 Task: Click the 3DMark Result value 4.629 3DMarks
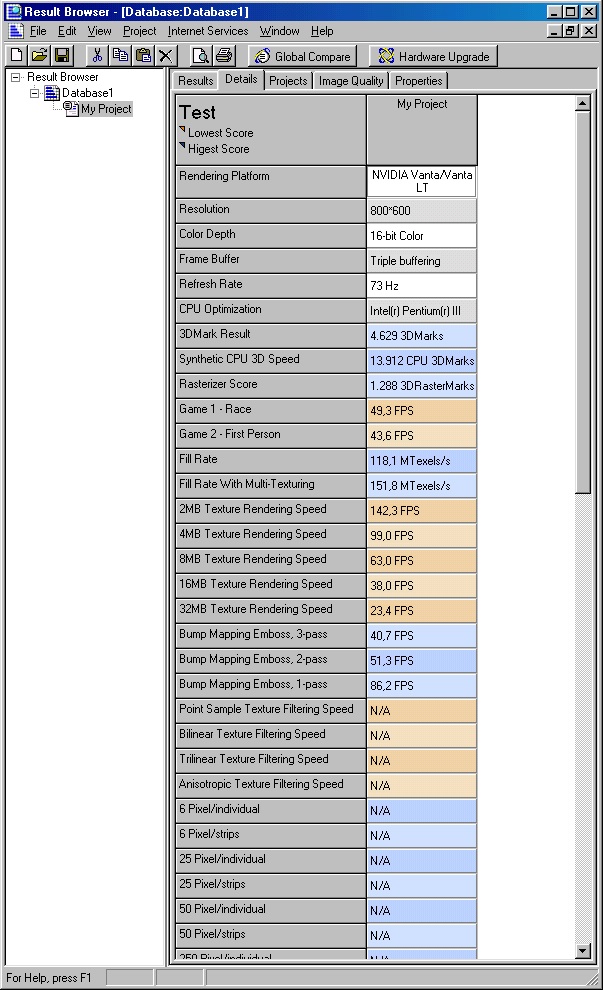tap(422, 336)
